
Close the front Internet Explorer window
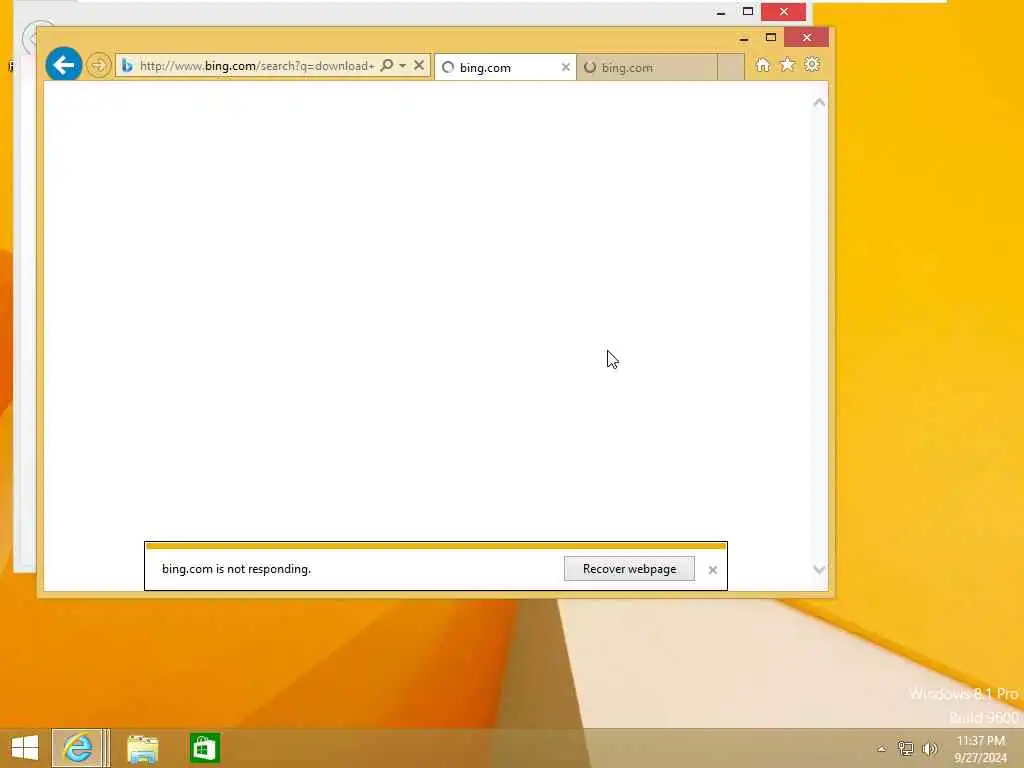pos(807,37)
